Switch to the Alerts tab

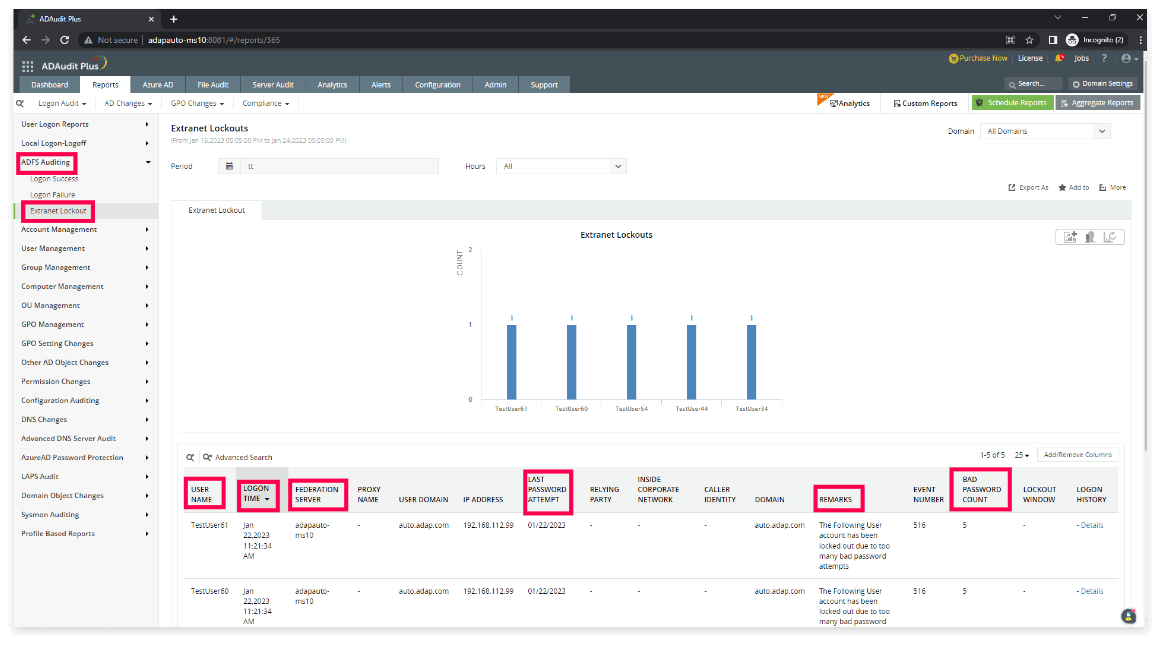[x=381, y=84]
